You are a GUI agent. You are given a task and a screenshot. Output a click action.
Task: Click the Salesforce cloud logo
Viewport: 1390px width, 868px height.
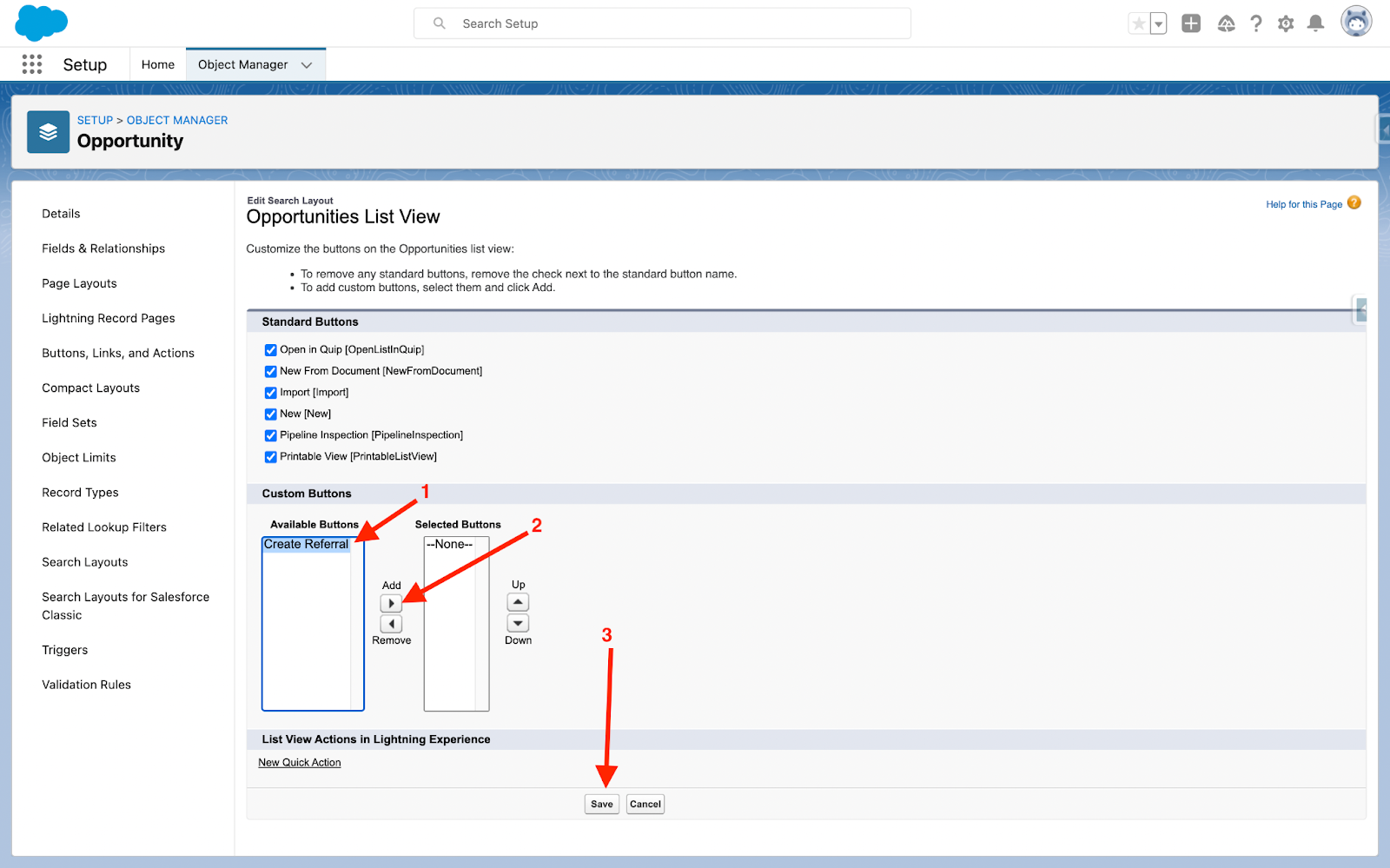point(41,23)
